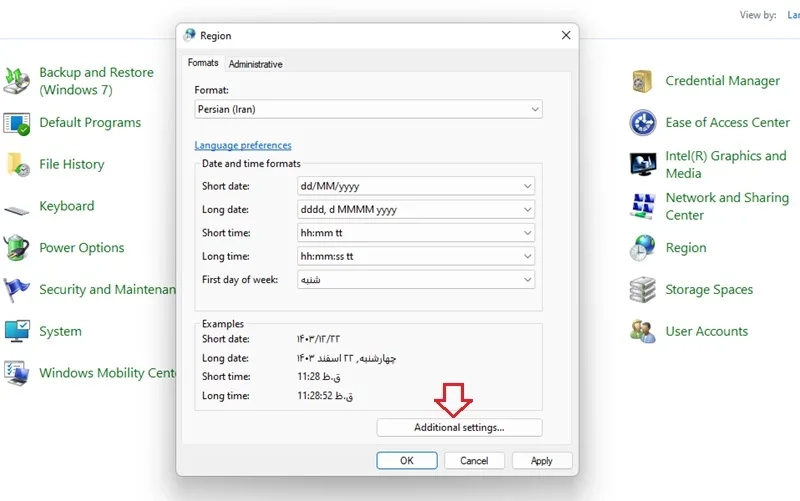Click Security and Maintenance flag icon

(17, 290)
